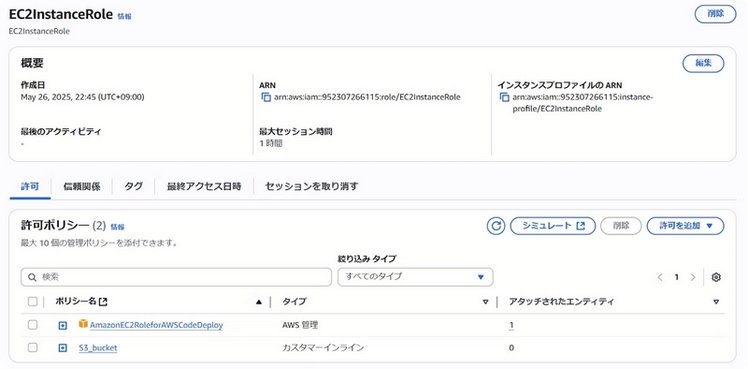
Task: Copy the role ARN with copy icon
Action: [x=266, y=97]
